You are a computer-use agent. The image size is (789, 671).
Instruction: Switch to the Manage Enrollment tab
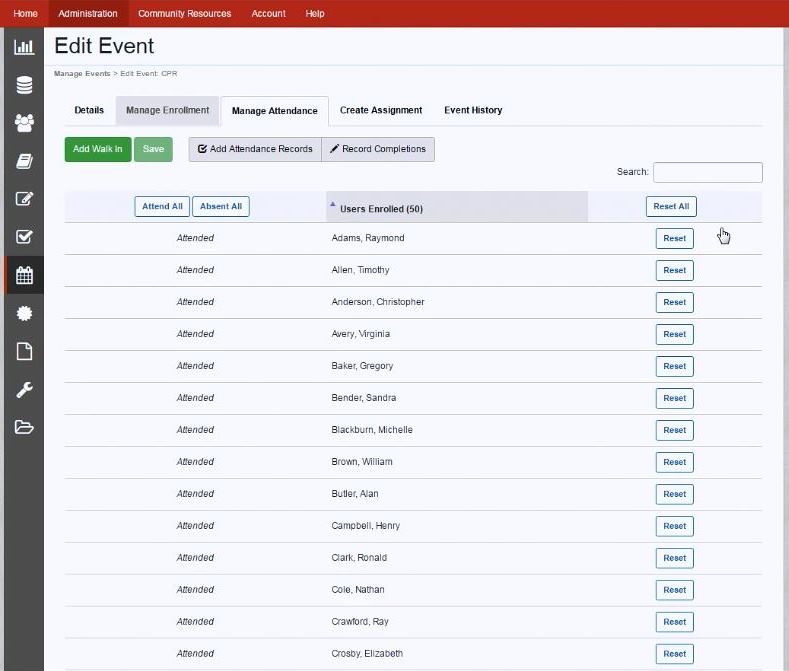pyautogui.click(x=168, y=110)
